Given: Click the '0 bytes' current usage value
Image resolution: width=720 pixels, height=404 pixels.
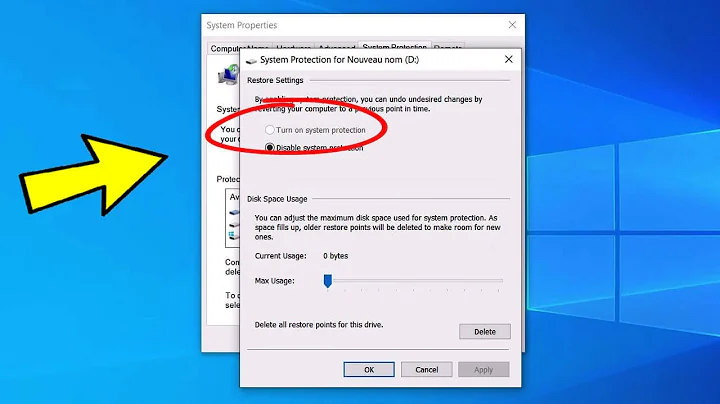Looking at the screenshot, I should 336,256.
